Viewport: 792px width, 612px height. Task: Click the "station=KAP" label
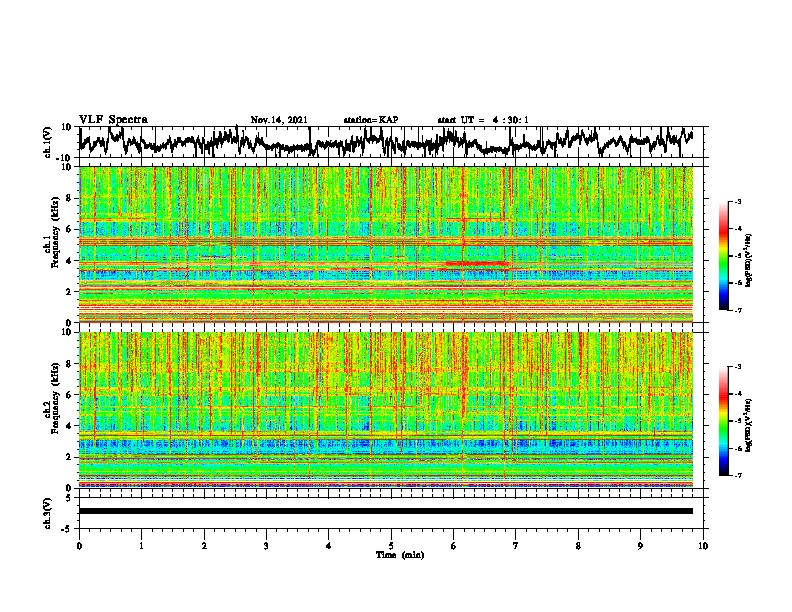[x=371, y=120]
